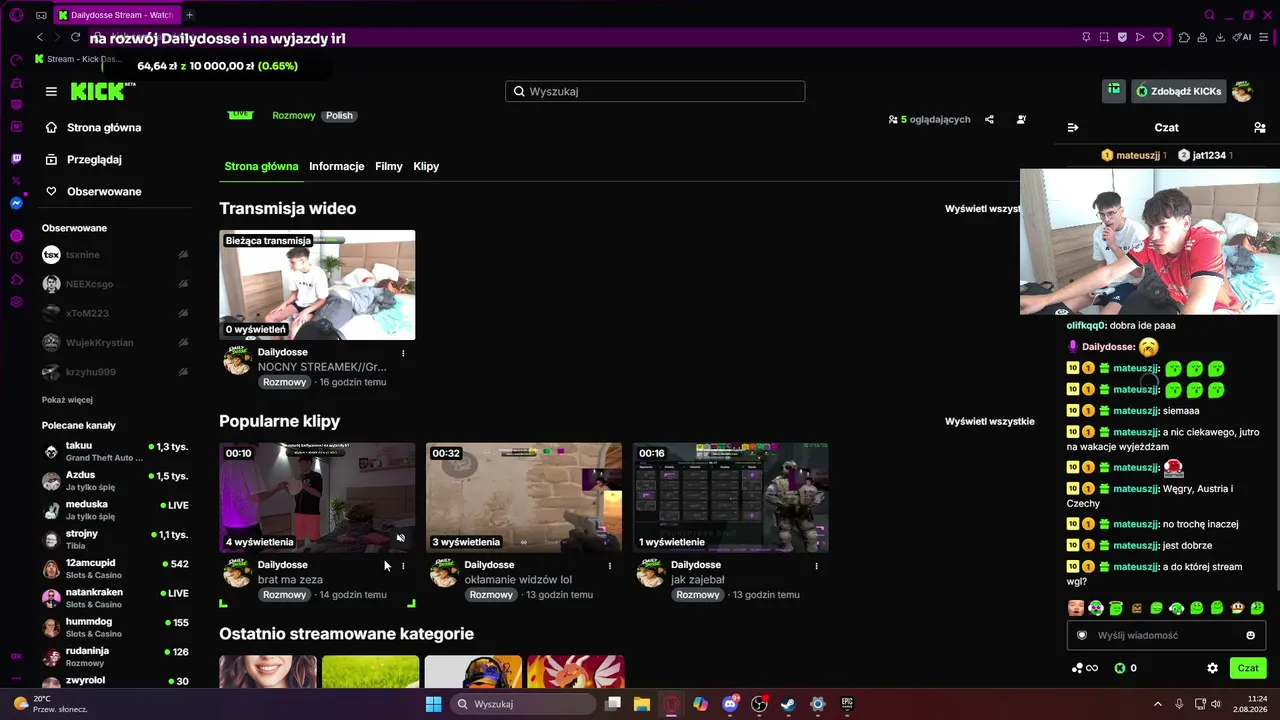Switch to Klipy tab
1280x720 pixels.
pos(426,166)
